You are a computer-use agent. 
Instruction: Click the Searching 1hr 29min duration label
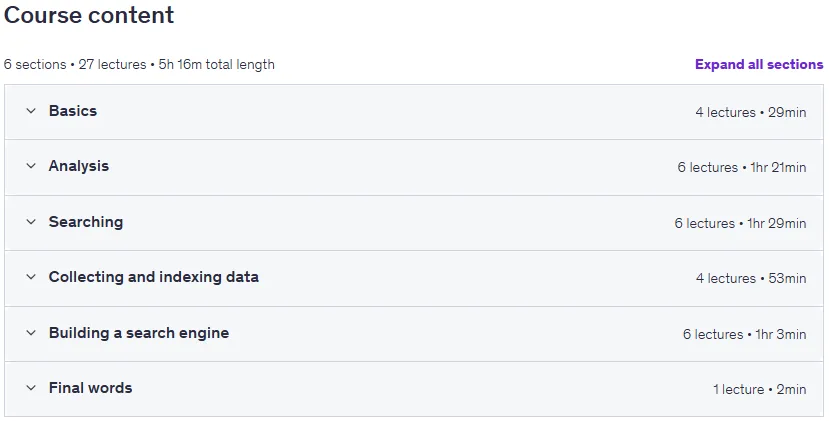777,223
